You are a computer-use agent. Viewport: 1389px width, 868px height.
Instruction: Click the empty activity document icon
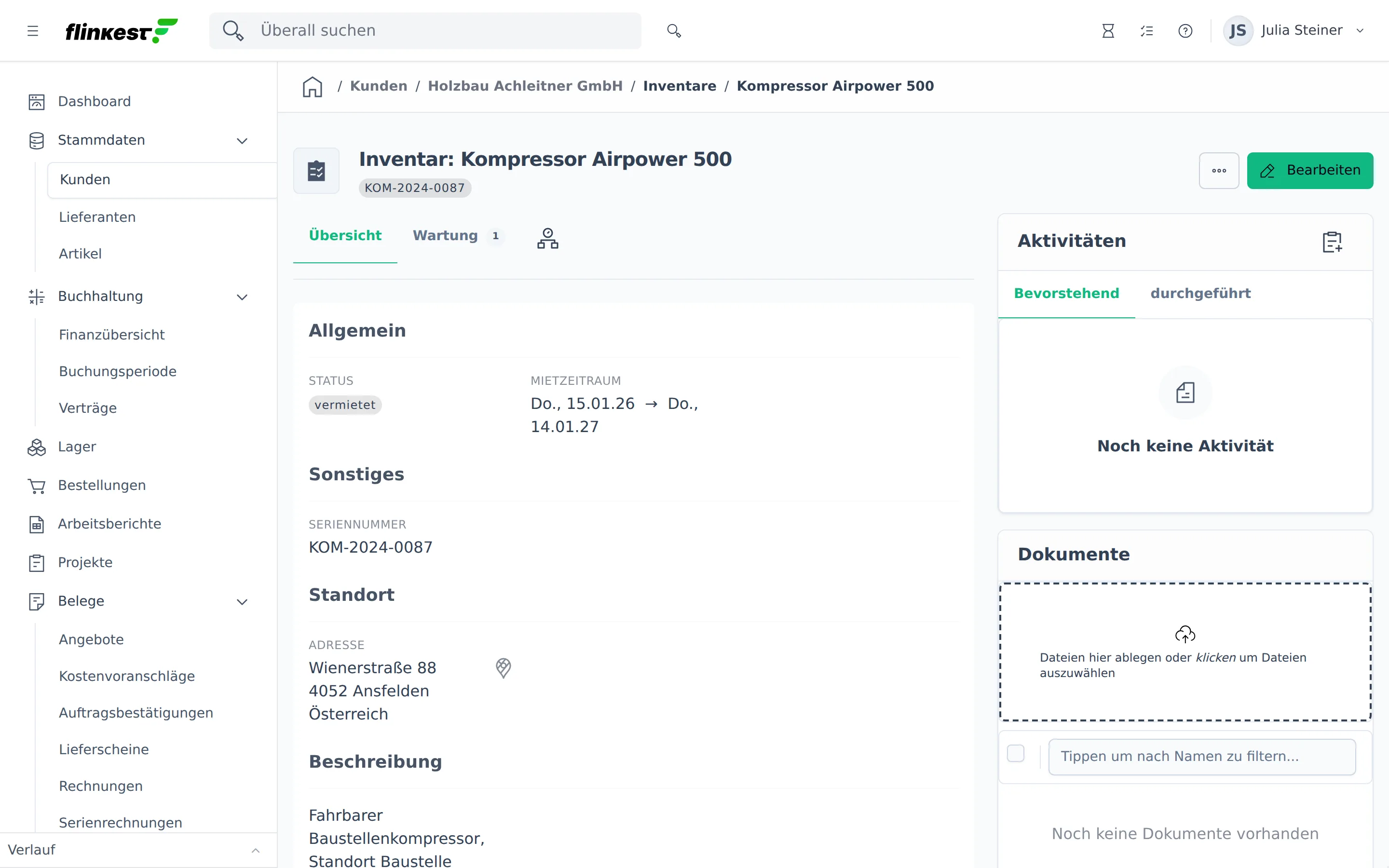(x=1185, y=393)
